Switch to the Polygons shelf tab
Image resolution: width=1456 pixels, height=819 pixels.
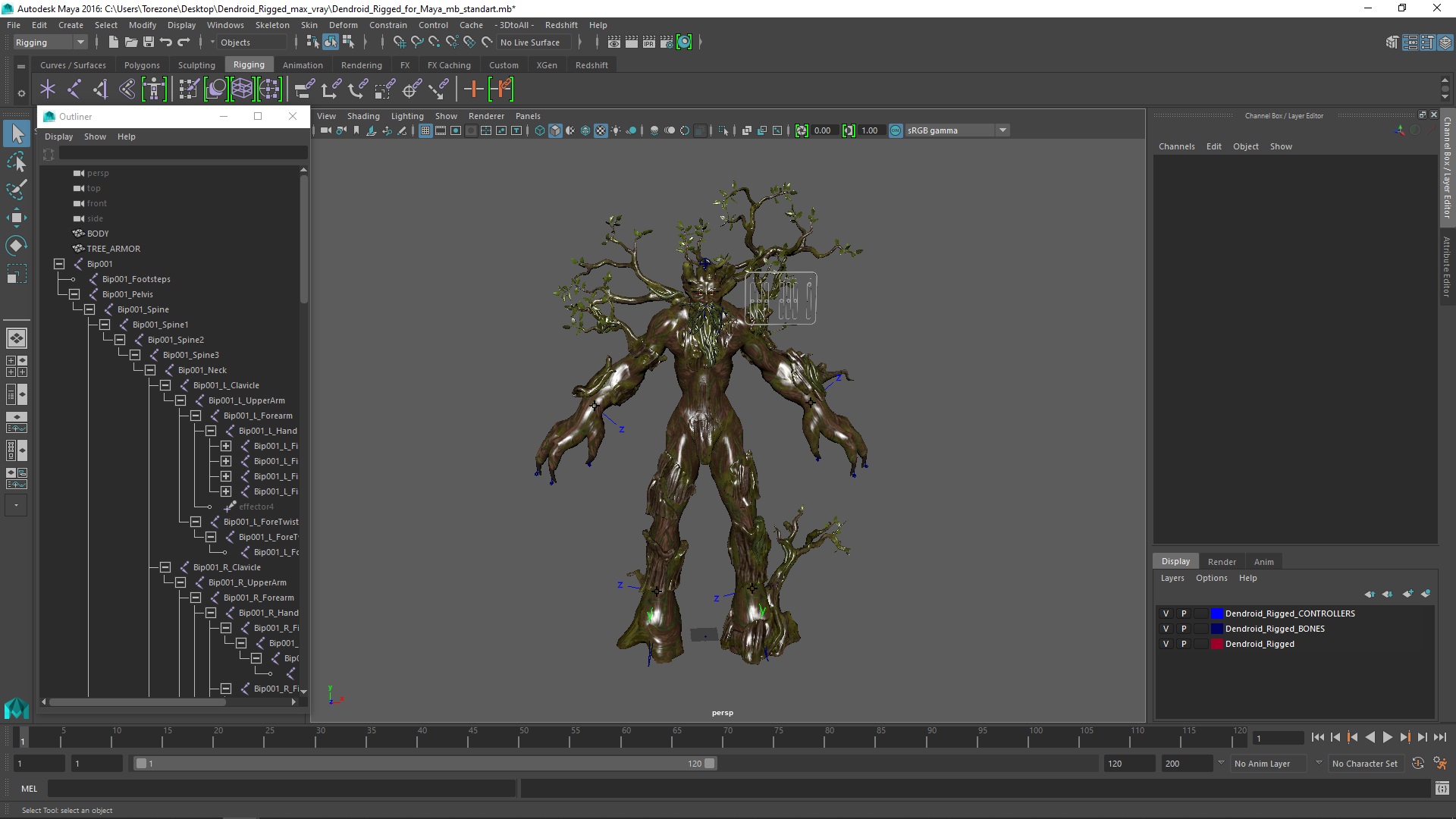pos(142,65)
